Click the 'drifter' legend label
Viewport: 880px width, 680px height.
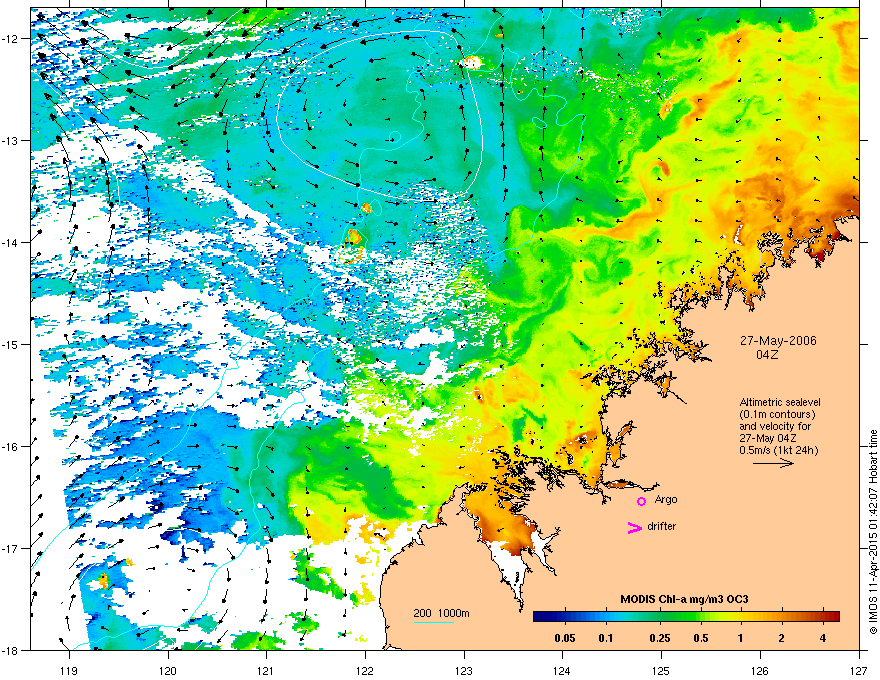tap(662, 526)
